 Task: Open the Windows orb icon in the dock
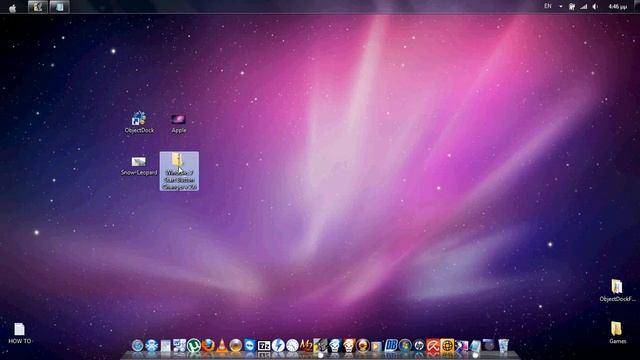pyautogui.click(x=405, y=345)
